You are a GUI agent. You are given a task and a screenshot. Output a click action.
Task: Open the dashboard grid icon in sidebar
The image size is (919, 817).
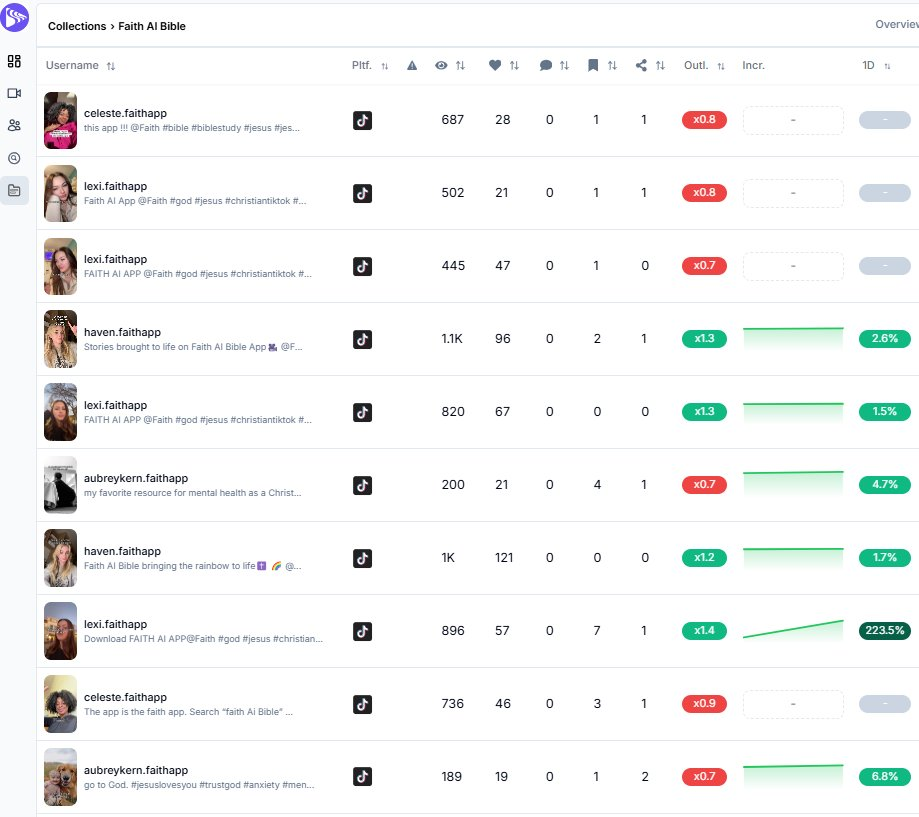coord(14,61)
